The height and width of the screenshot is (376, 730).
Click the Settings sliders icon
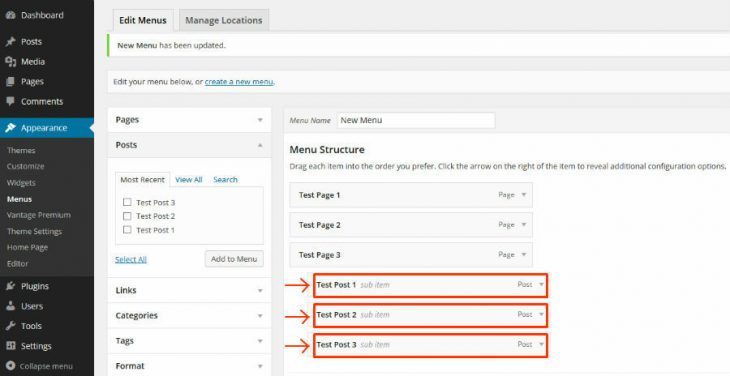(10, 346)
